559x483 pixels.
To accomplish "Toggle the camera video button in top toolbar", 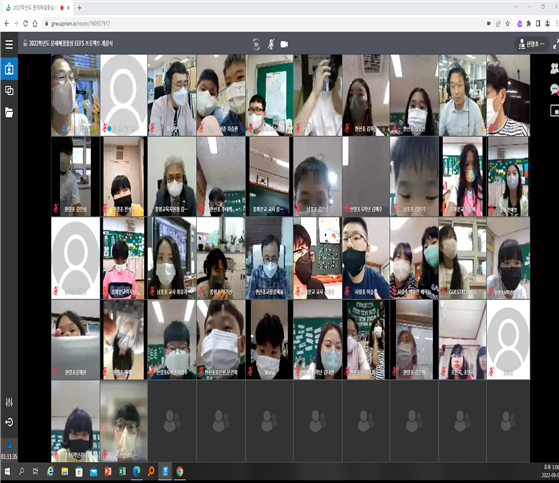I will pyautogui.click(x=284, y=44).
